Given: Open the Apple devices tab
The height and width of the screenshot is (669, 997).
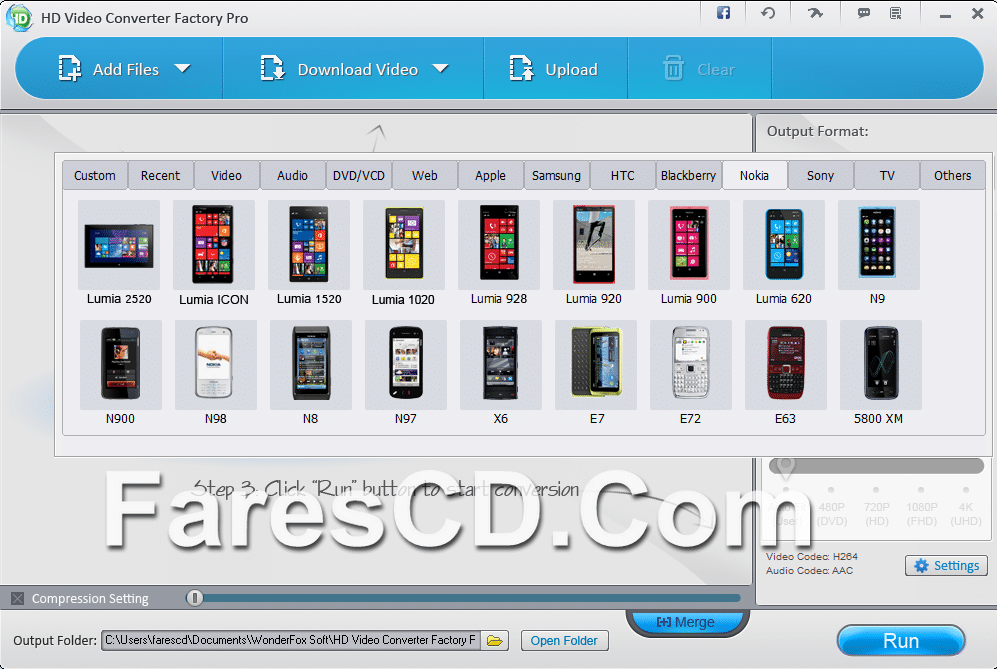Looking at the screenshot, I should pyautogui.click(x=490, y=176).
